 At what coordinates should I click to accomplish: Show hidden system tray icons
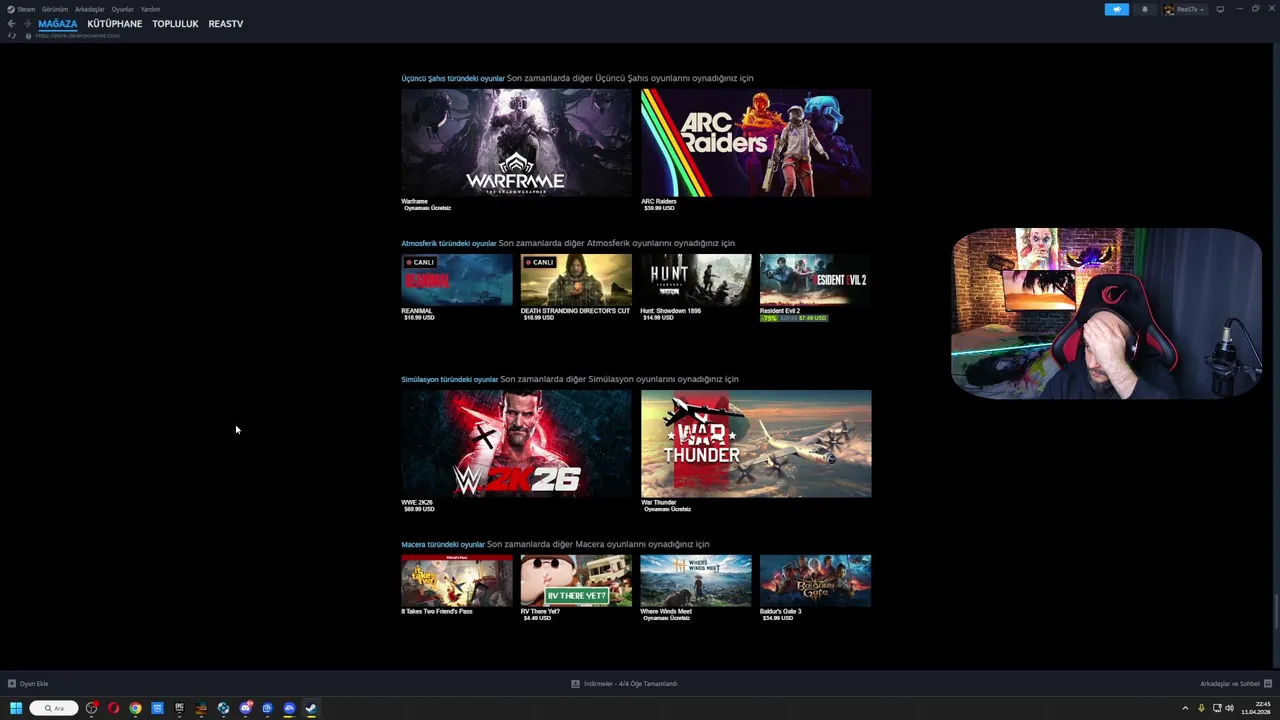pyautogui.click(x=1186, y=708)
